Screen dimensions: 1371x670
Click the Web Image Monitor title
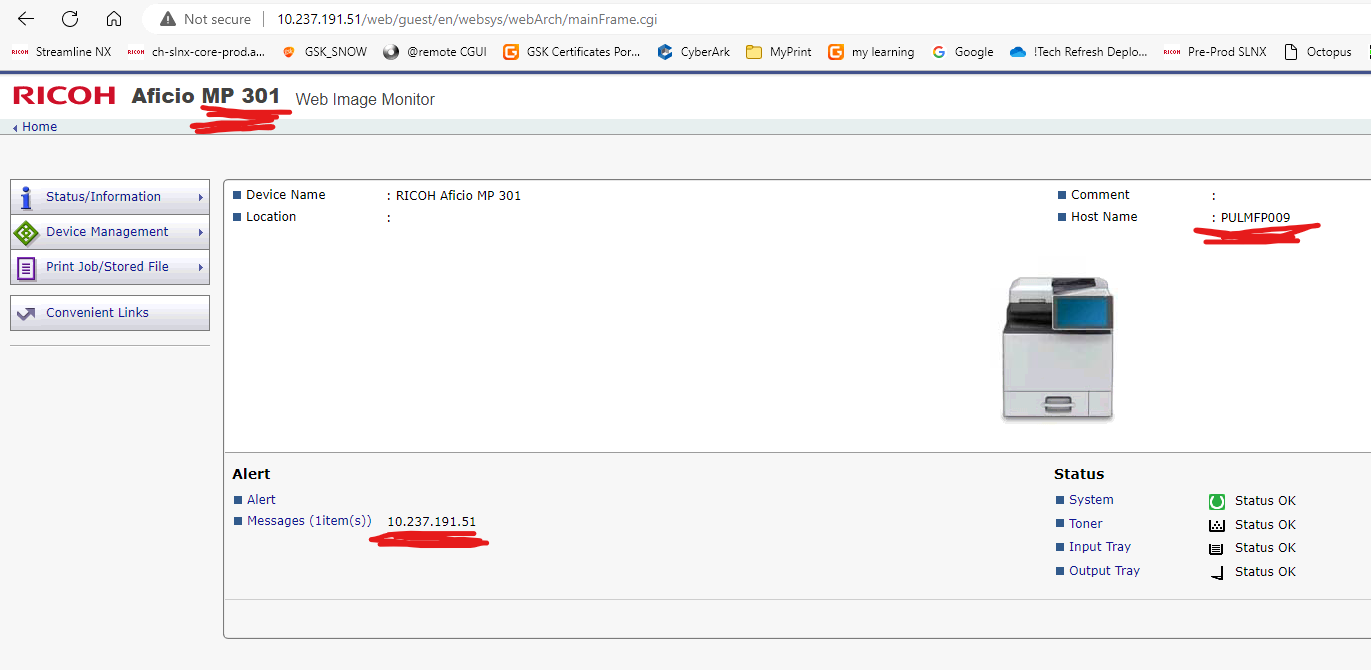(x=365, y=100)
